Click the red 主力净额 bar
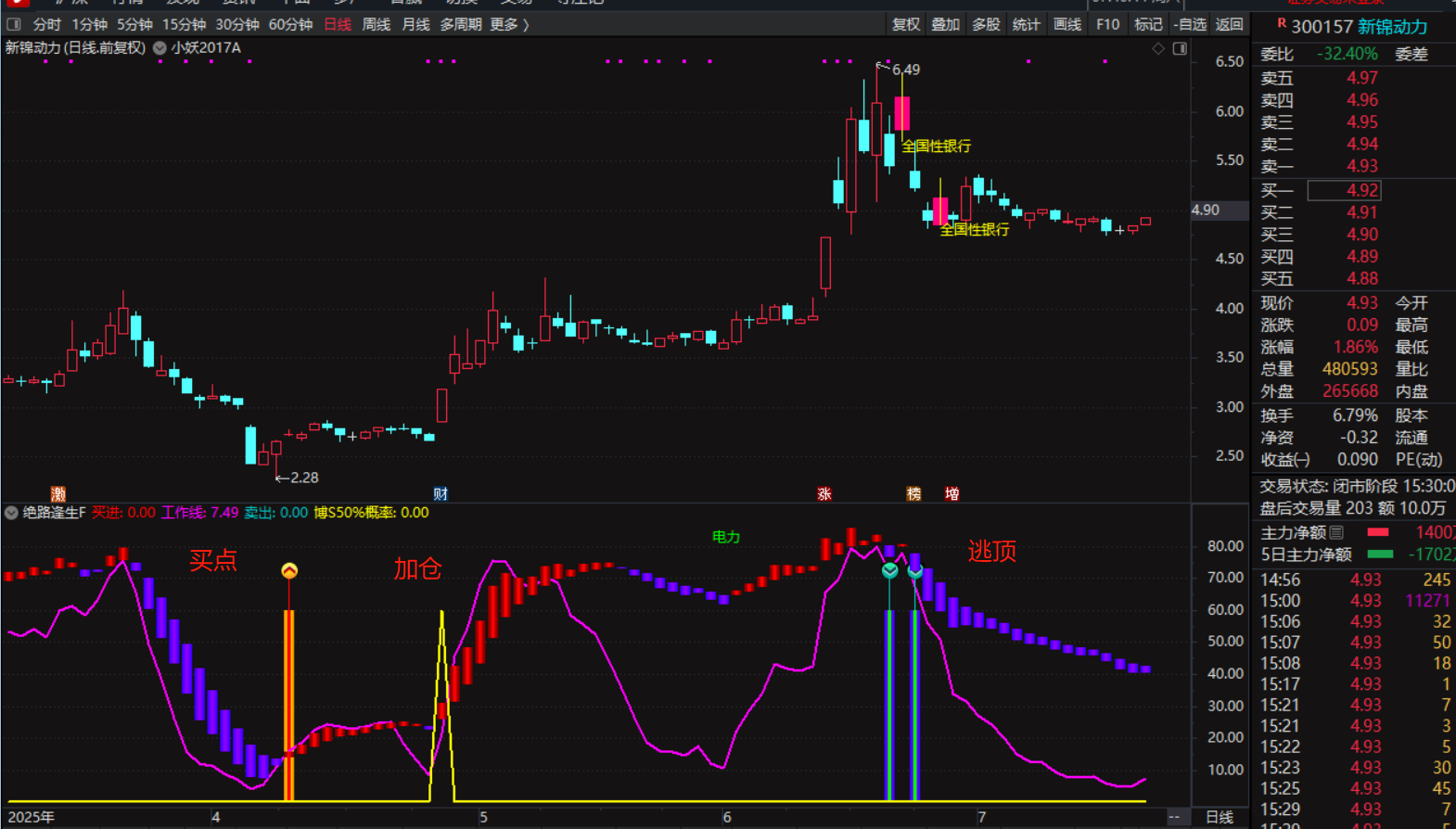 (x=1378, y=532)
